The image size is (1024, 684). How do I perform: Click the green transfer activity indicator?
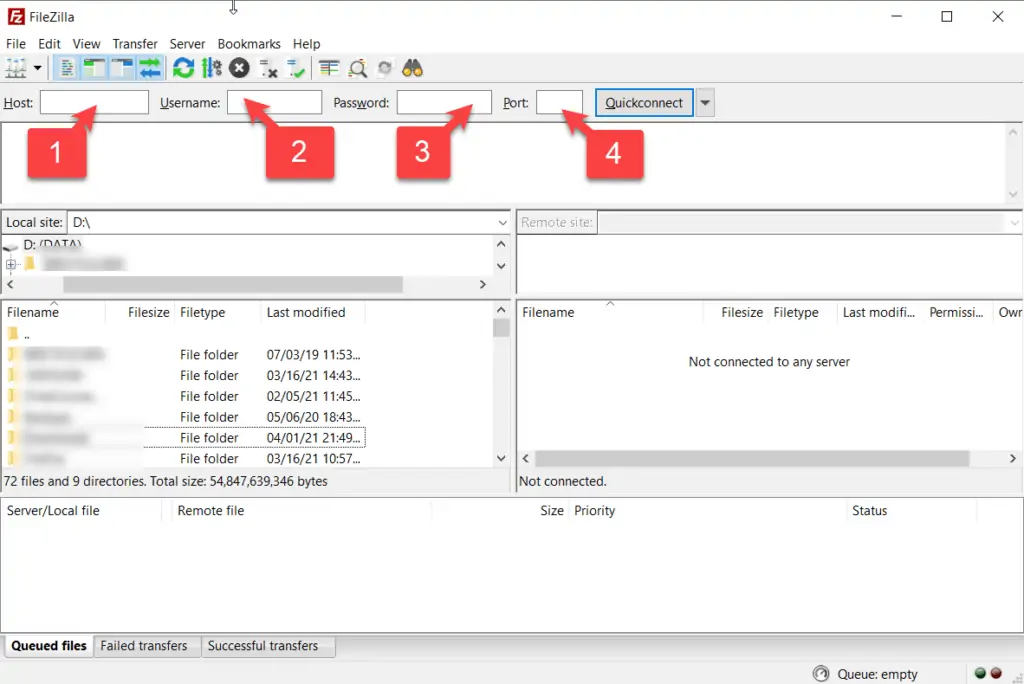980,674
